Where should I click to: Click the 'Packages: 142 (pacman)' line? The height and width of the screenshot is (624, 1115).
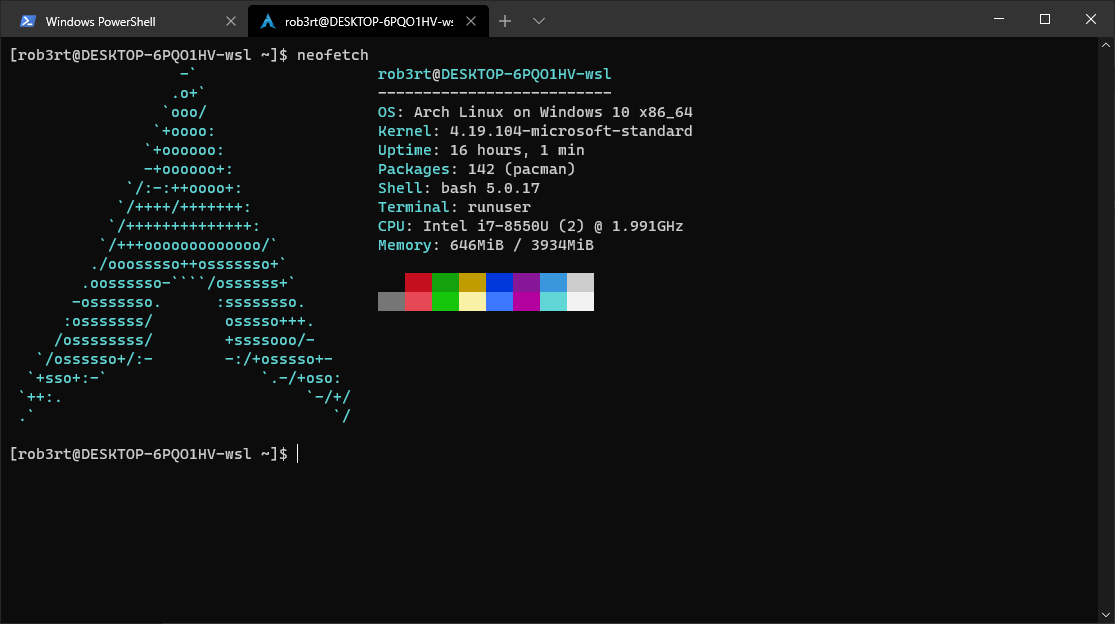476,169
